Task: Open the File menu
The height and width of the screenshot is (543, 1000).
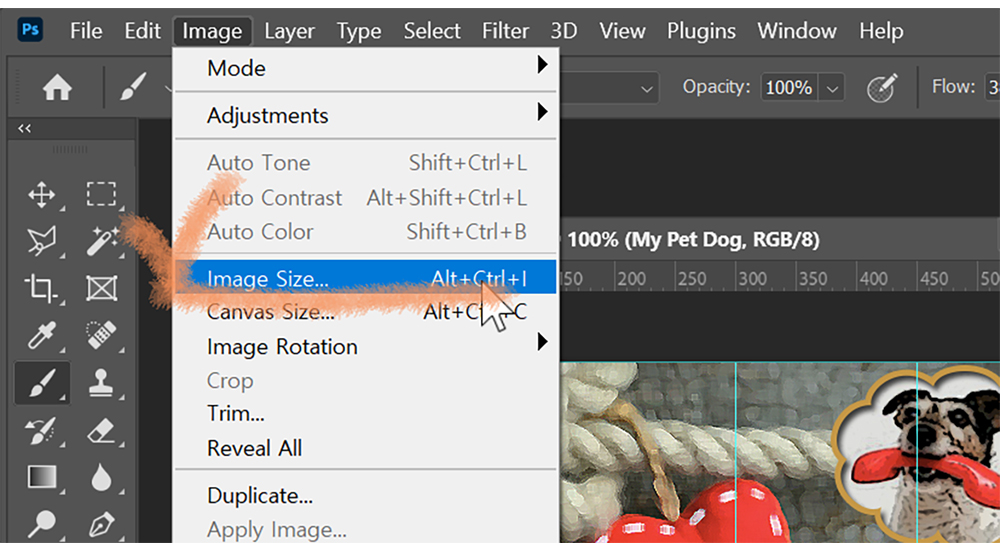Action: (x=86, y=31)
